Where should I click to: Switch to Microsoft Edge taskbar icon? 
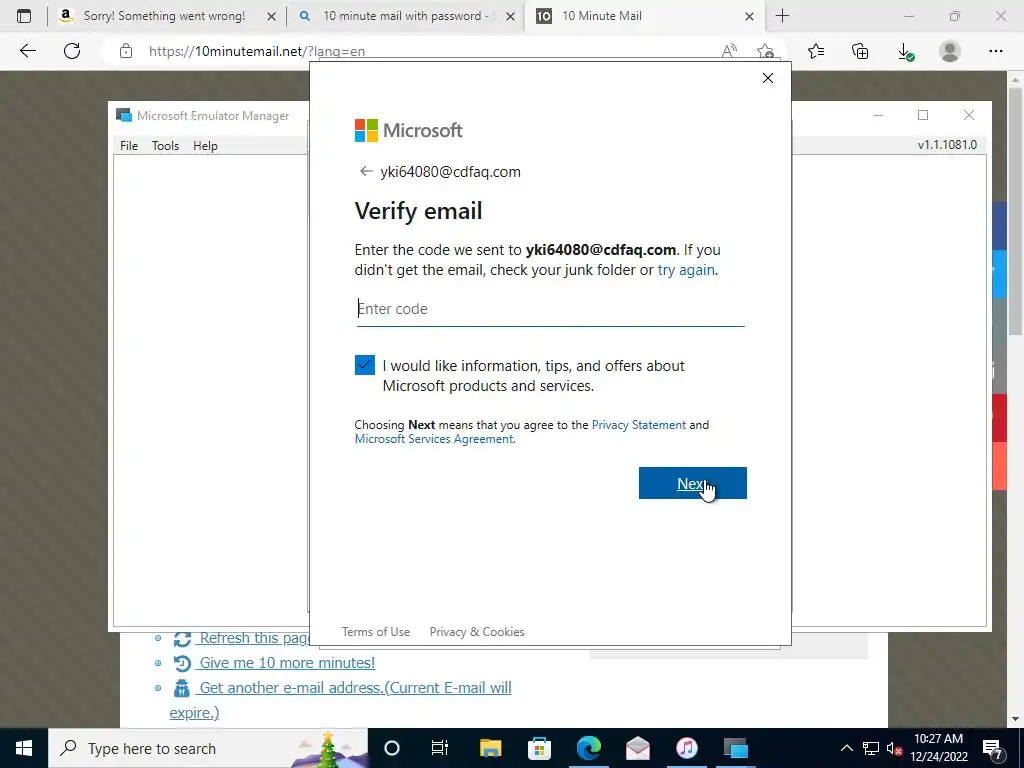click(588, 748)
